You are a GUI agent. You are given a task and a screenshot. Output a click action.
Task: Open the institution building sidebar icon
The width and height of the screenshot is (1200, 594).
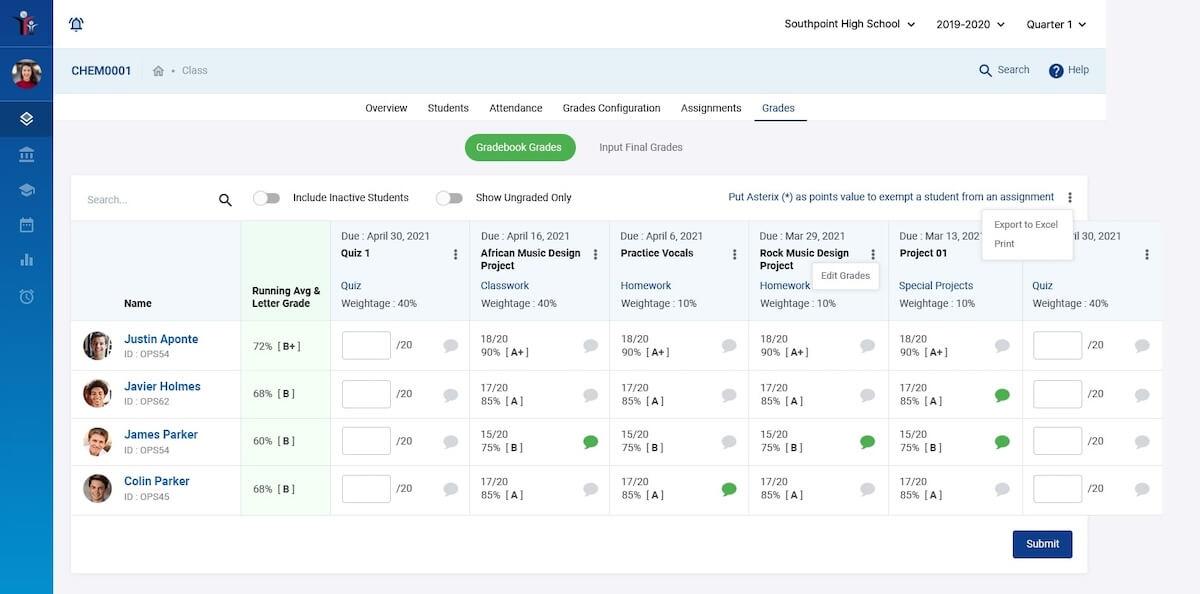pyautogui.click(x=26, y=154)
